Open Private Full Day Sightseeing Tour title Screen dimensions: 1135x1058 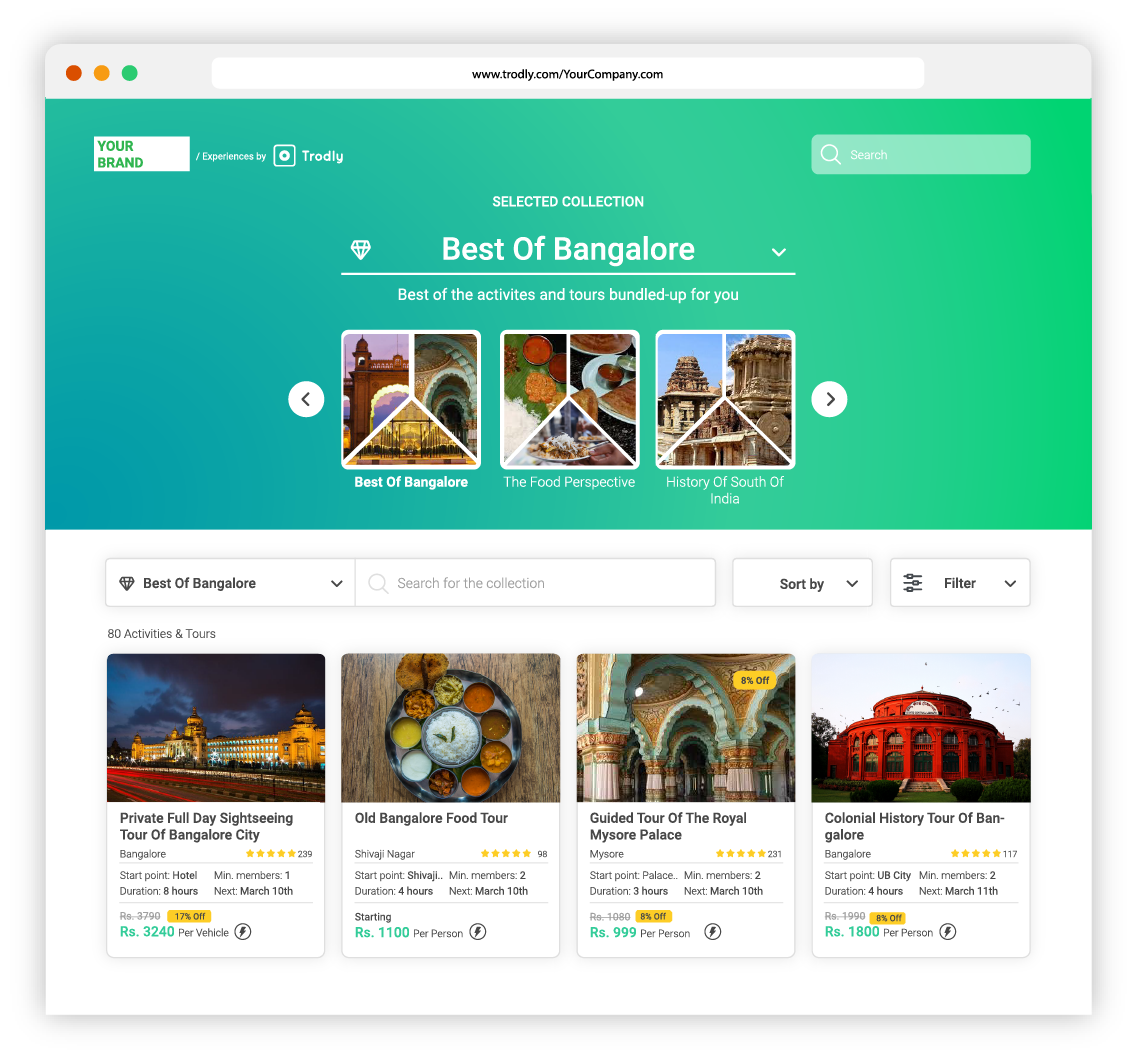coord(206,826)
